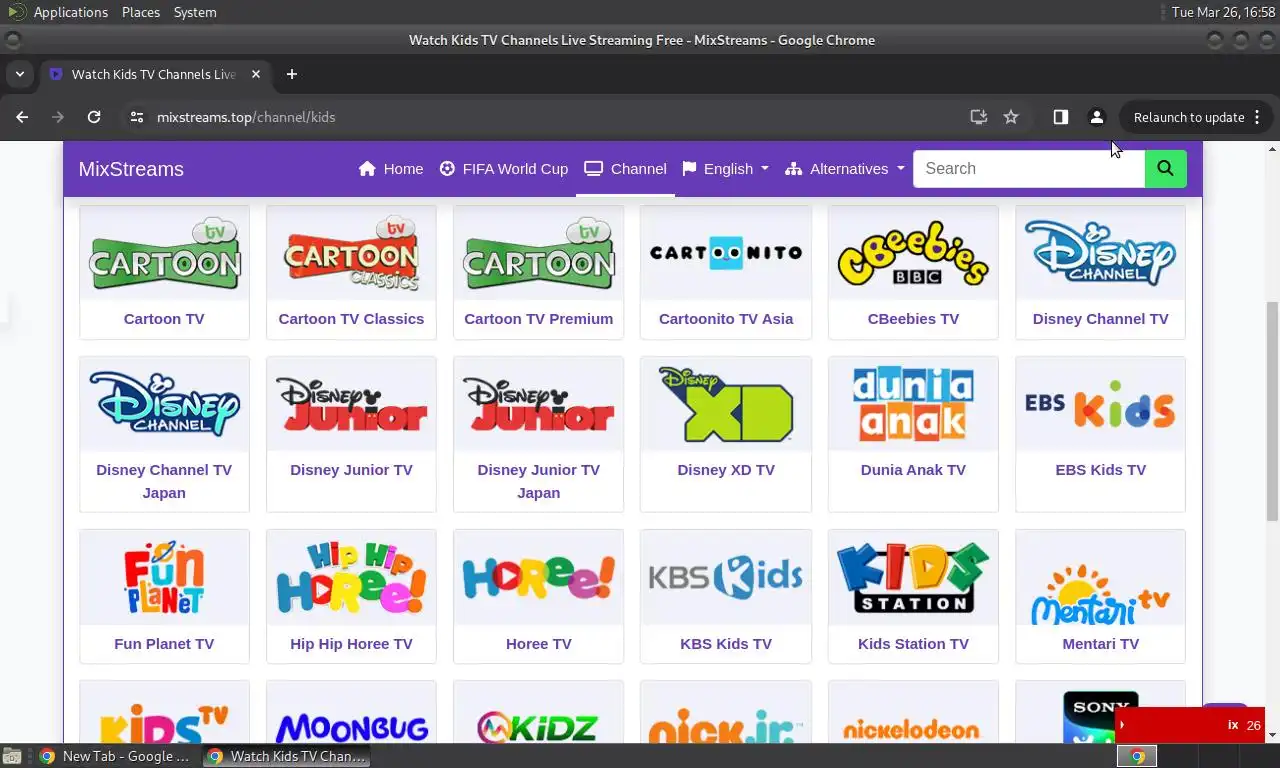Click the page vertical scrollbar thumb
The width and height of the screenshot is (1280, 768).
pyautogui.click(x=1272, y=411)
